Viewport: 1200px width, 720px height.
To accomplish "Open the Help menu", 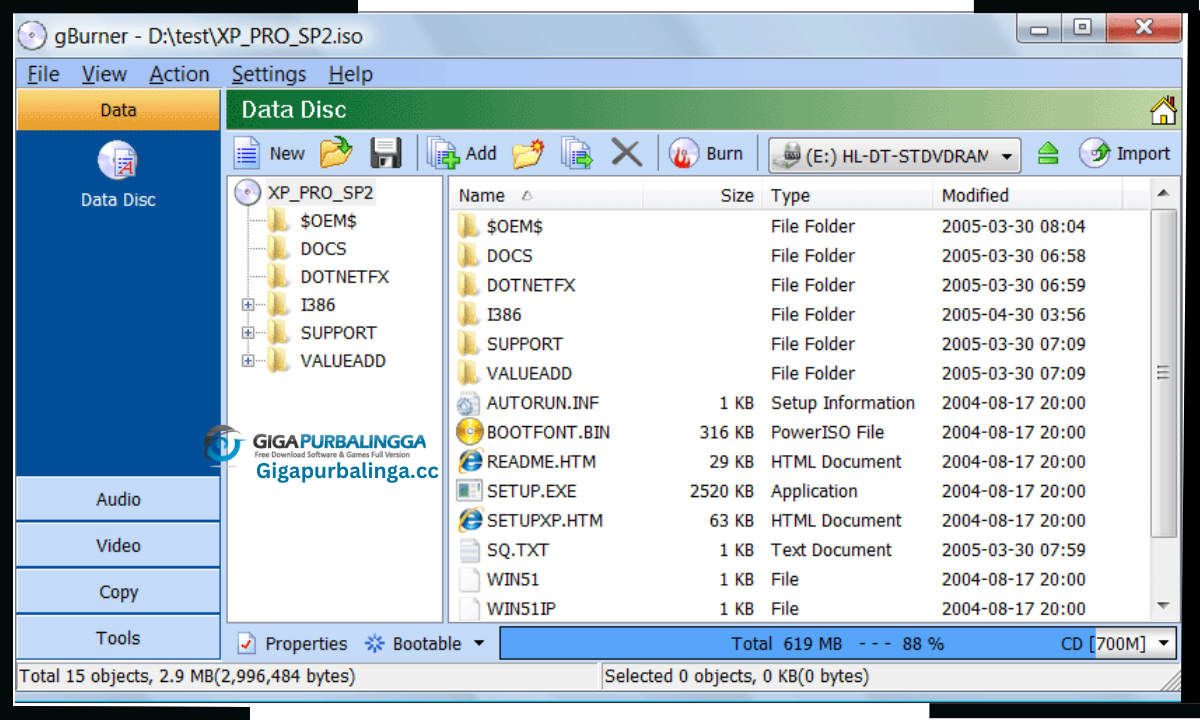I will click(350, 74).
